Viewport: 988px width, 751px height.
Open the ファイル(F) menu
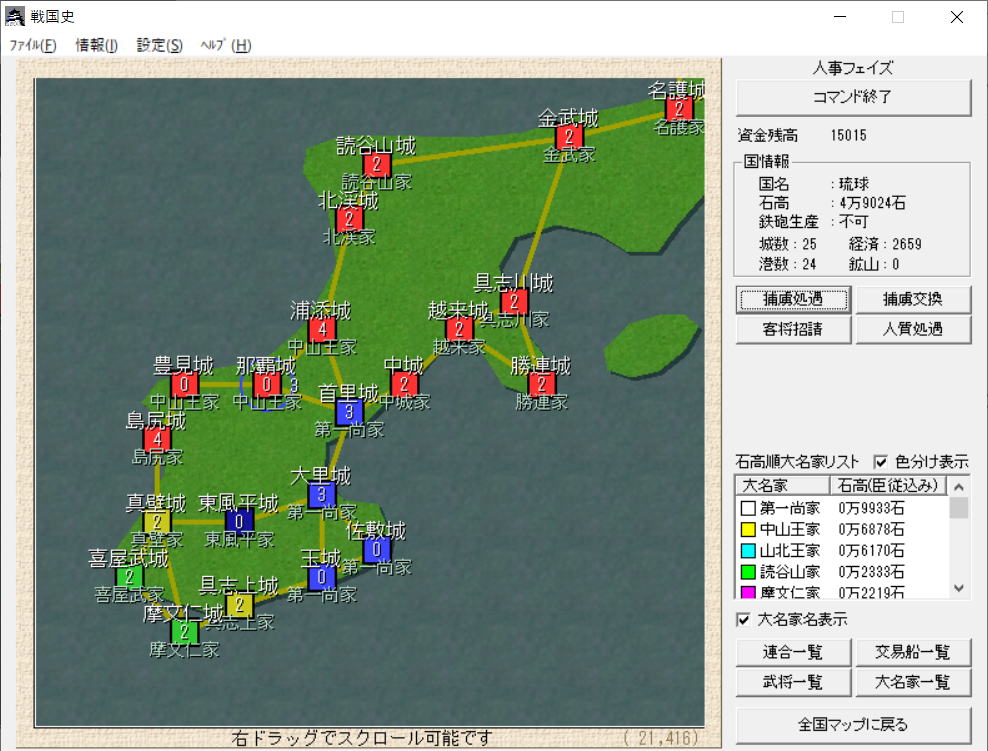[x=33, y=45]
